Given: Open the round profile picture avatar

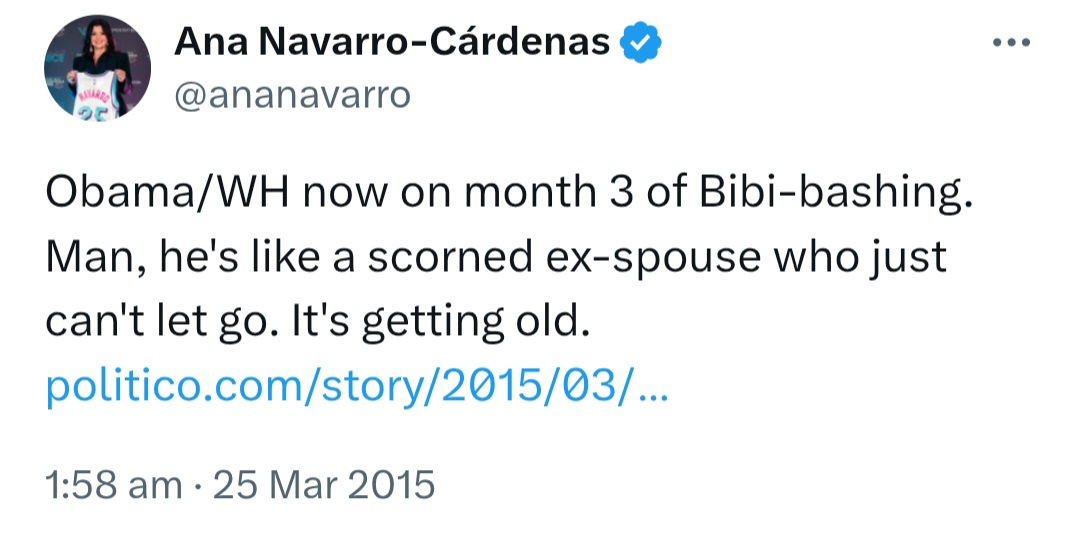Looking at the screenshot, I should tap(97, 67).
